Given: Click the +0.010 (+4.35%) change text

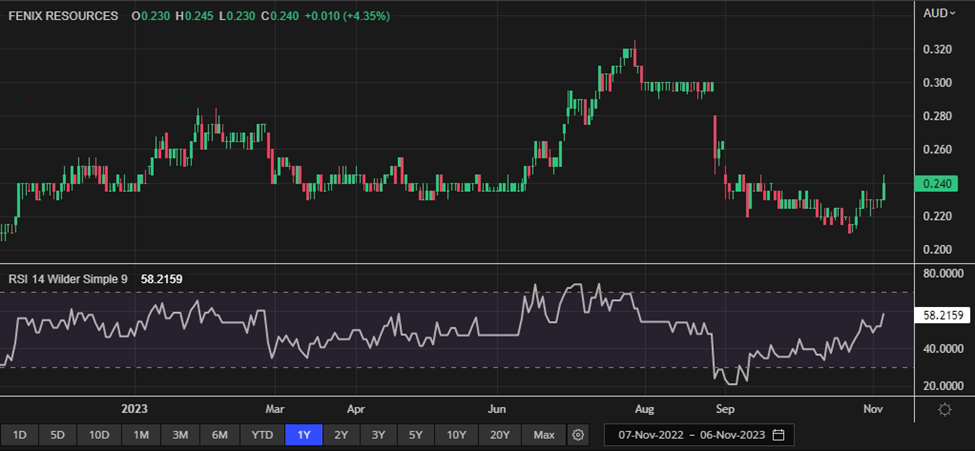Looking at the screenshot, I should pyautogui.click(x=347, y=16).
